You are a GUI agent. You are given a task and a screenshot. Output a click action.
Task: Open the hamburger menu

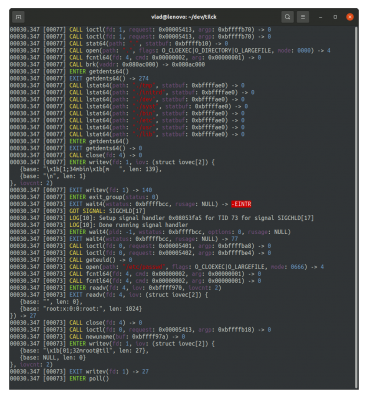coord(303,17)
